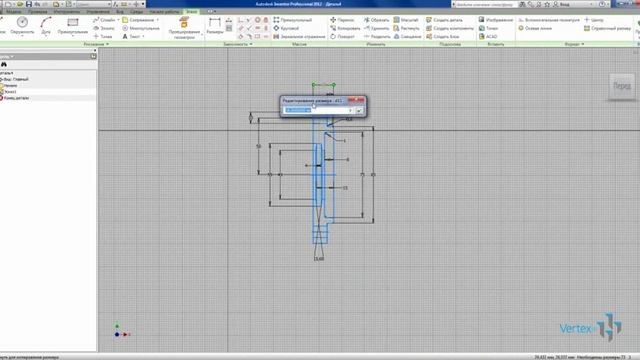Select Вид: Главный in browser tree

coord(15,79)
